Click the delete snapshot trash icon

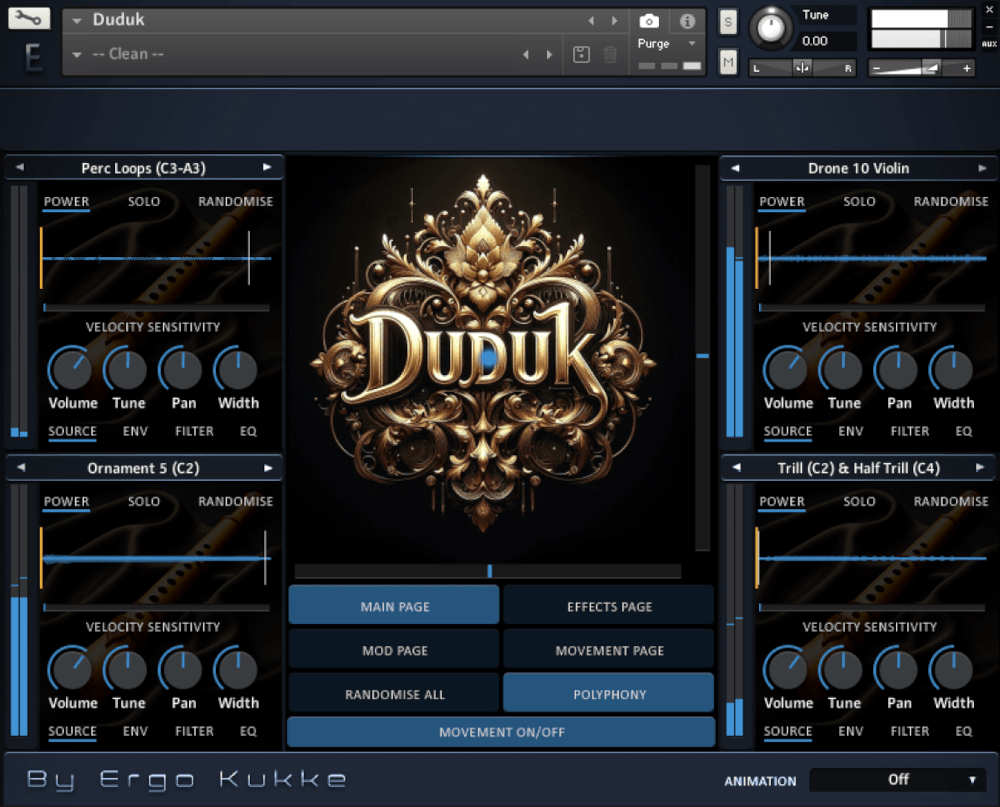[611, 55]
